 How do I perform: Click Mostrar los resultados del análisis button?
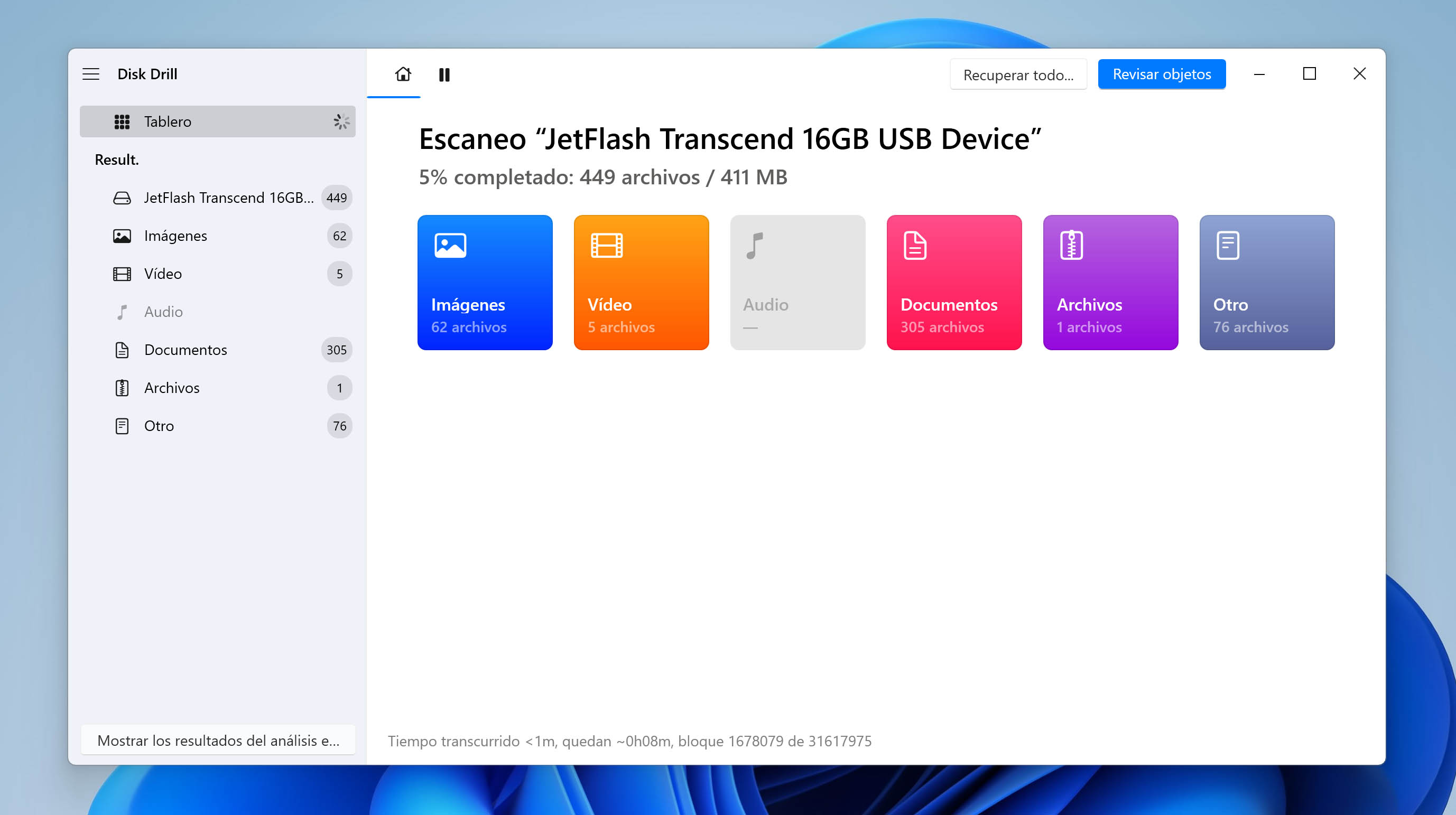(218, 741)
